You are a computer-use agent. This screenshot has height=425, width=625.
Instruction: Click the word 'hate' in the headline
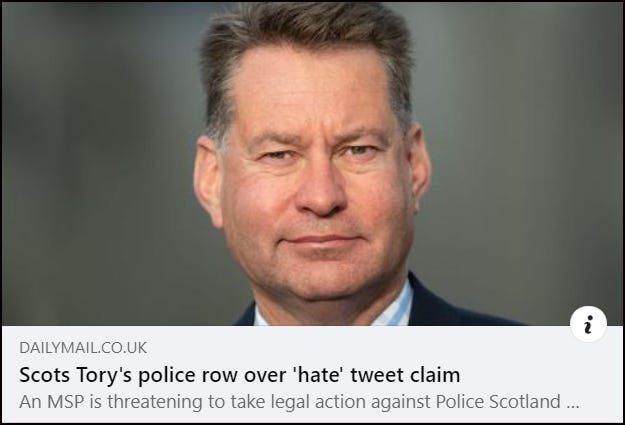coord(318,374)
